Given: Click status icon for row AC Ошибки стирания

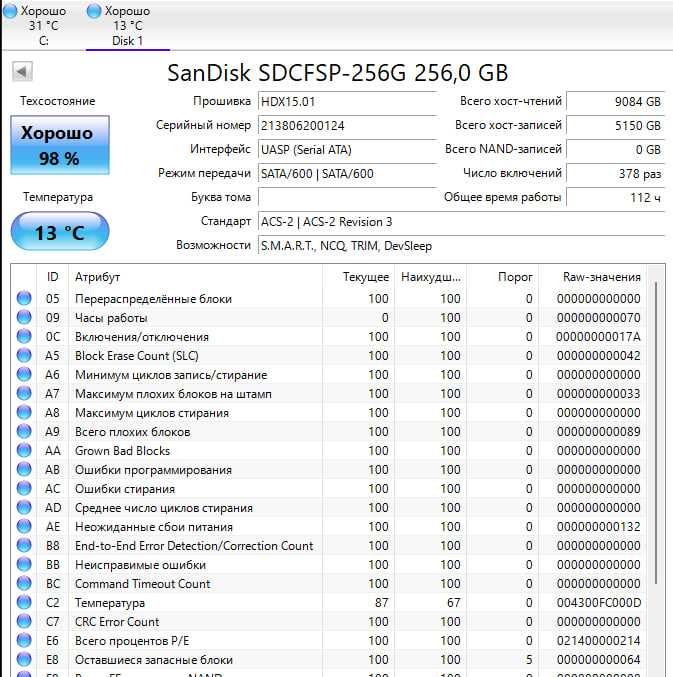Looking at the screenshot, I should click(x=24, y=488).
